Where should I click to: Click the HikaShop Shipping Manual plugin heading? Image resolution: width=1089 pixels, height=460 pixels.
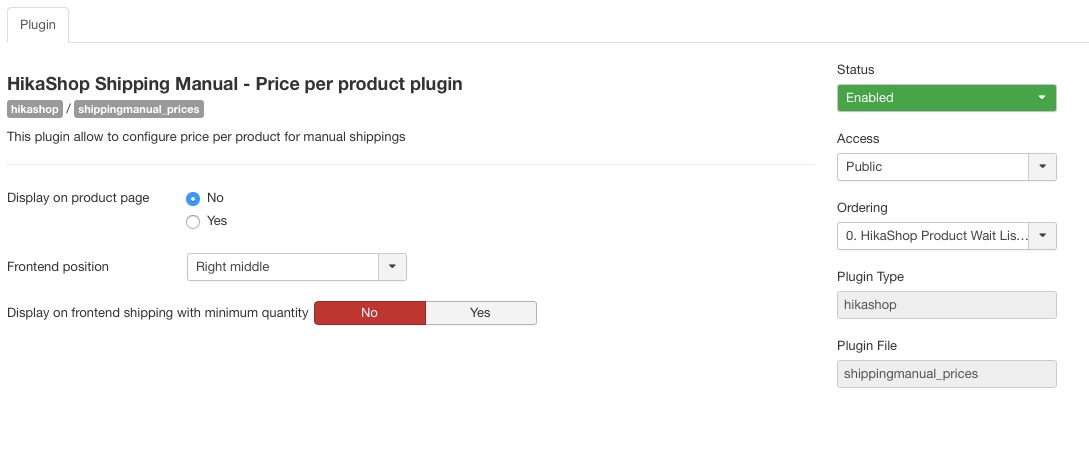click(x=235, y=84)
